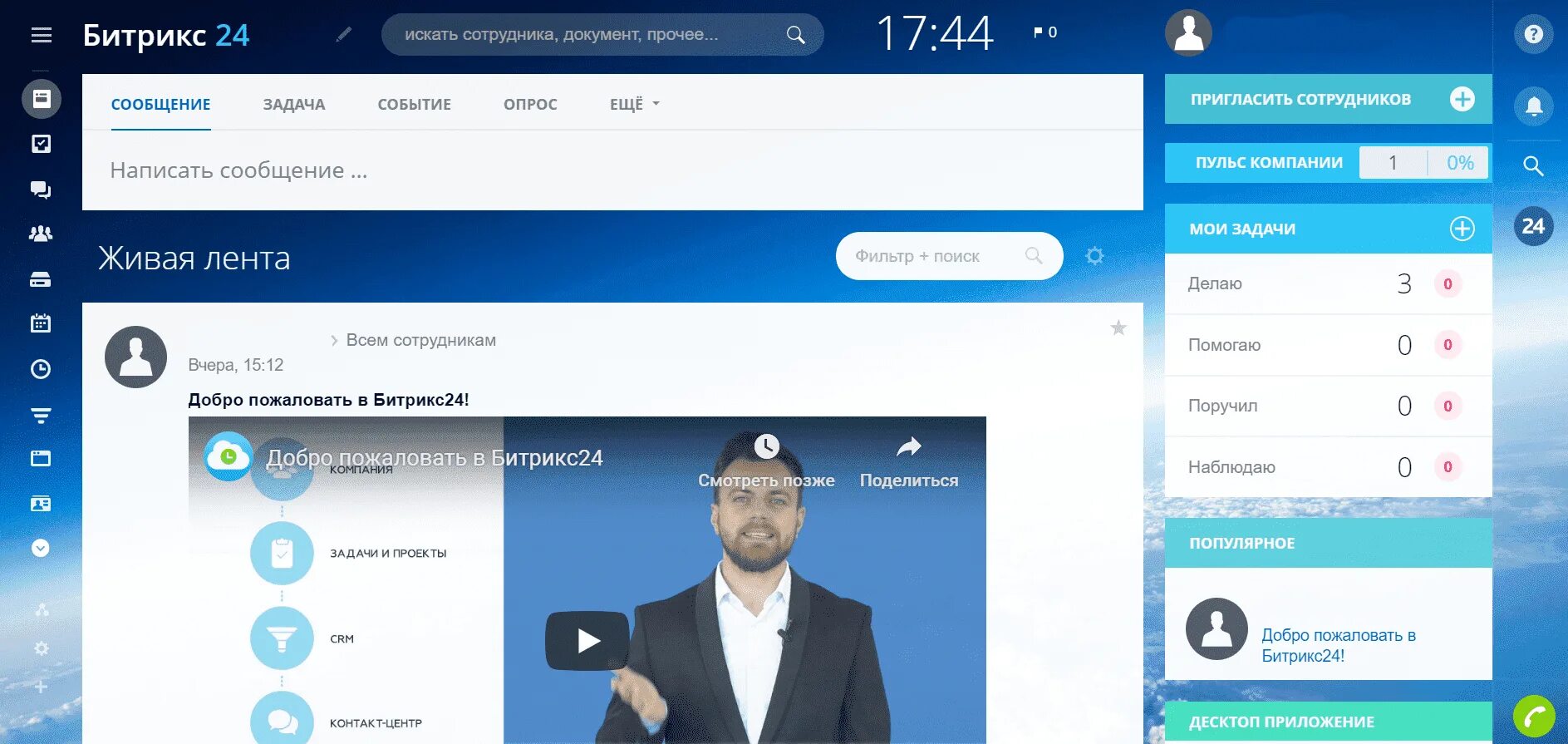Image resolution: width=1568 pixels, height=744 pixels.
Task: Open the Workgroups people sidebar icon
Action: click(41, 234)
